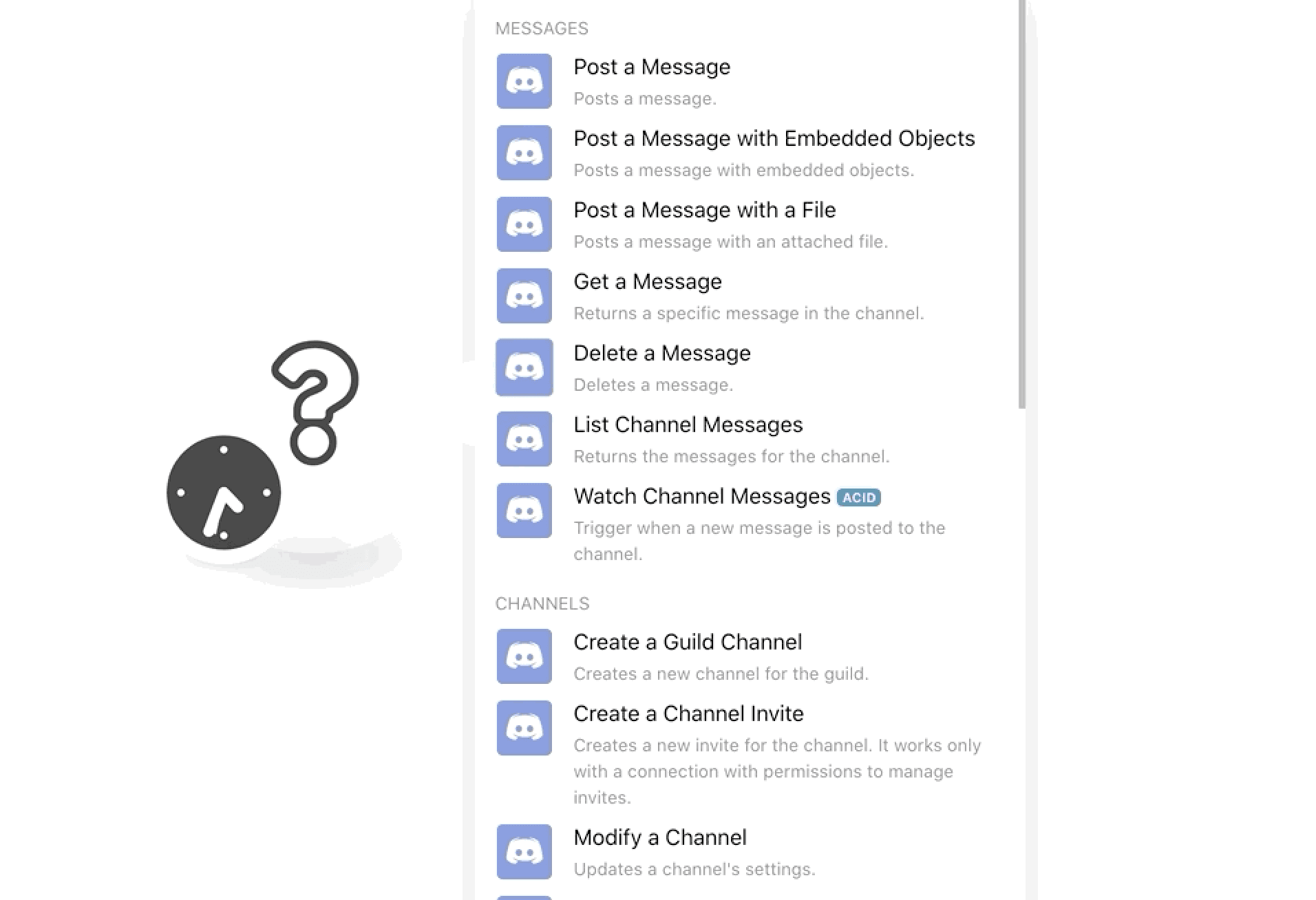Open the Get a Message action
The width and height of the screenshot is (1316, 900).
coord(648,281)
